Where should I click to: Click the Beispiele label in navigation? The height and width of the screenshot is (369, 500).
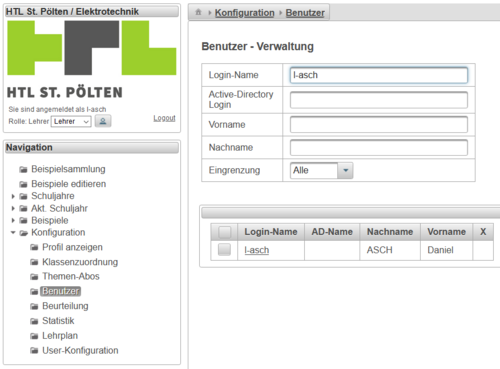point(50,220)
